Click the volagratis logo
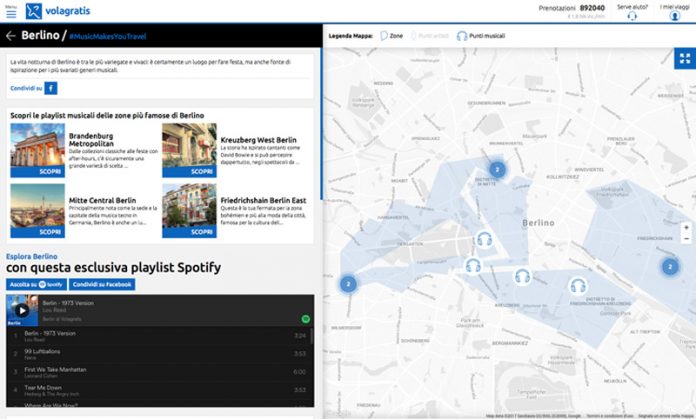 [x=58, y=11]
